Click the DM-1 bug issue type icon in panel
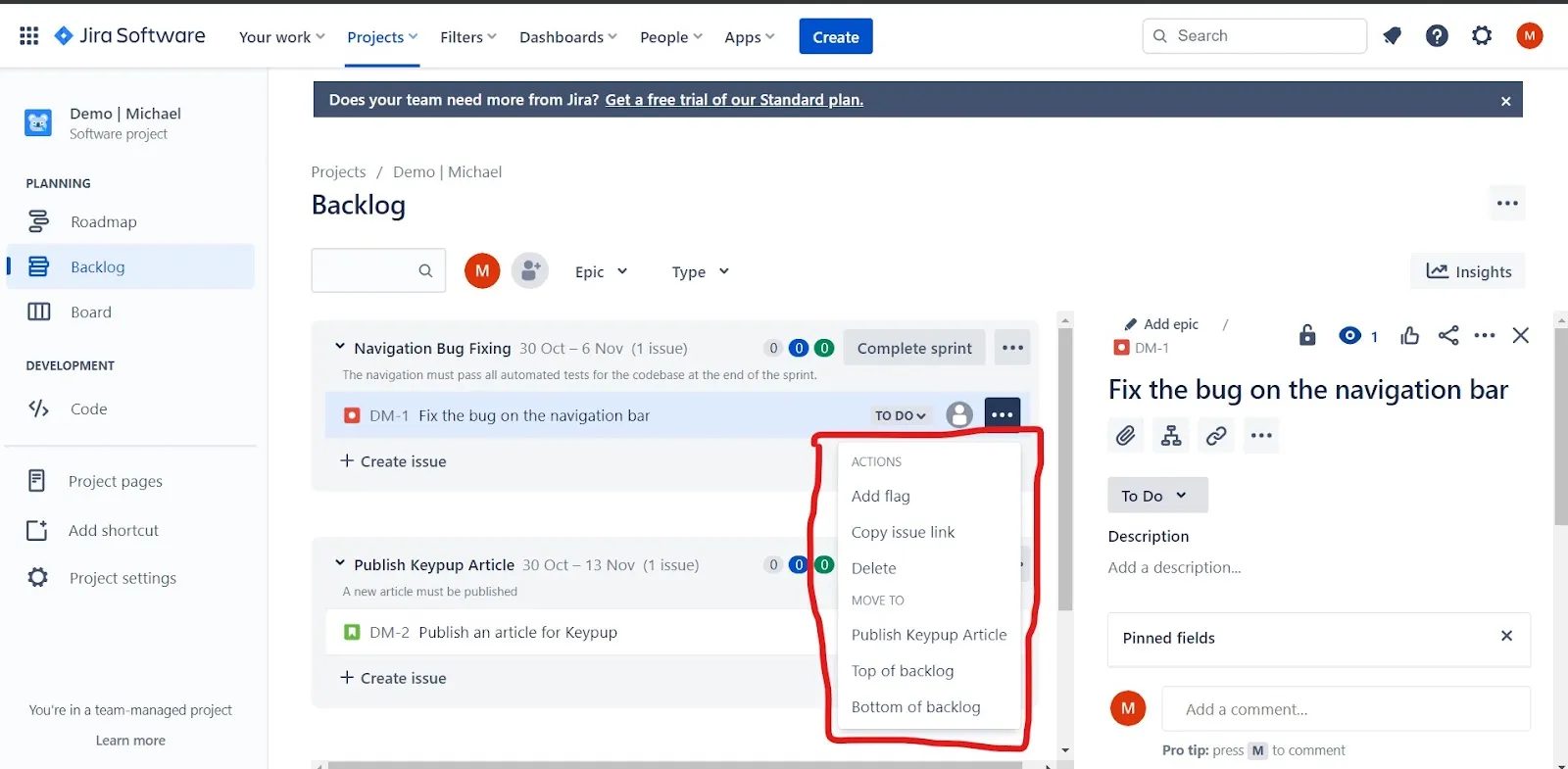The height and width of the screenshot is (769, 1568). [x=1121, y=348]
